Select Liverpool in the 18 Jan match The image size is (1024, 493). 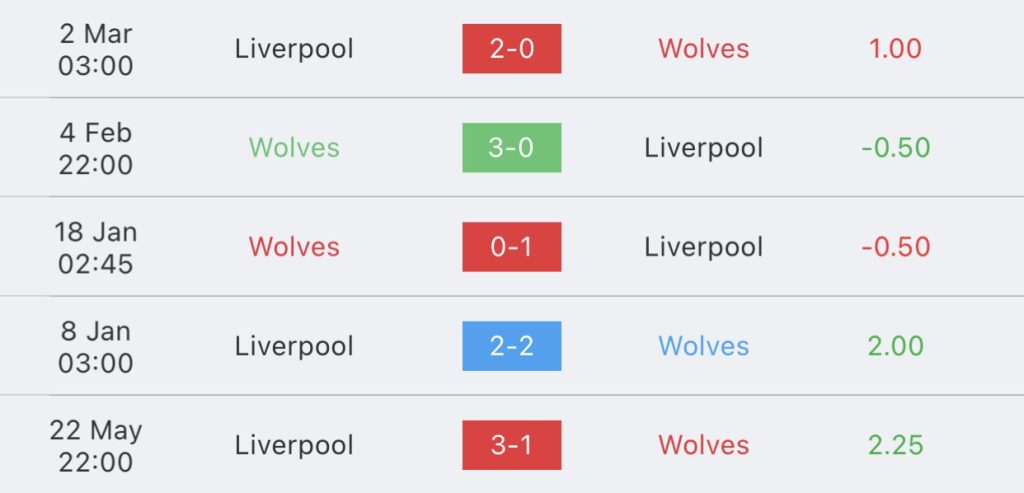[703, 247]
